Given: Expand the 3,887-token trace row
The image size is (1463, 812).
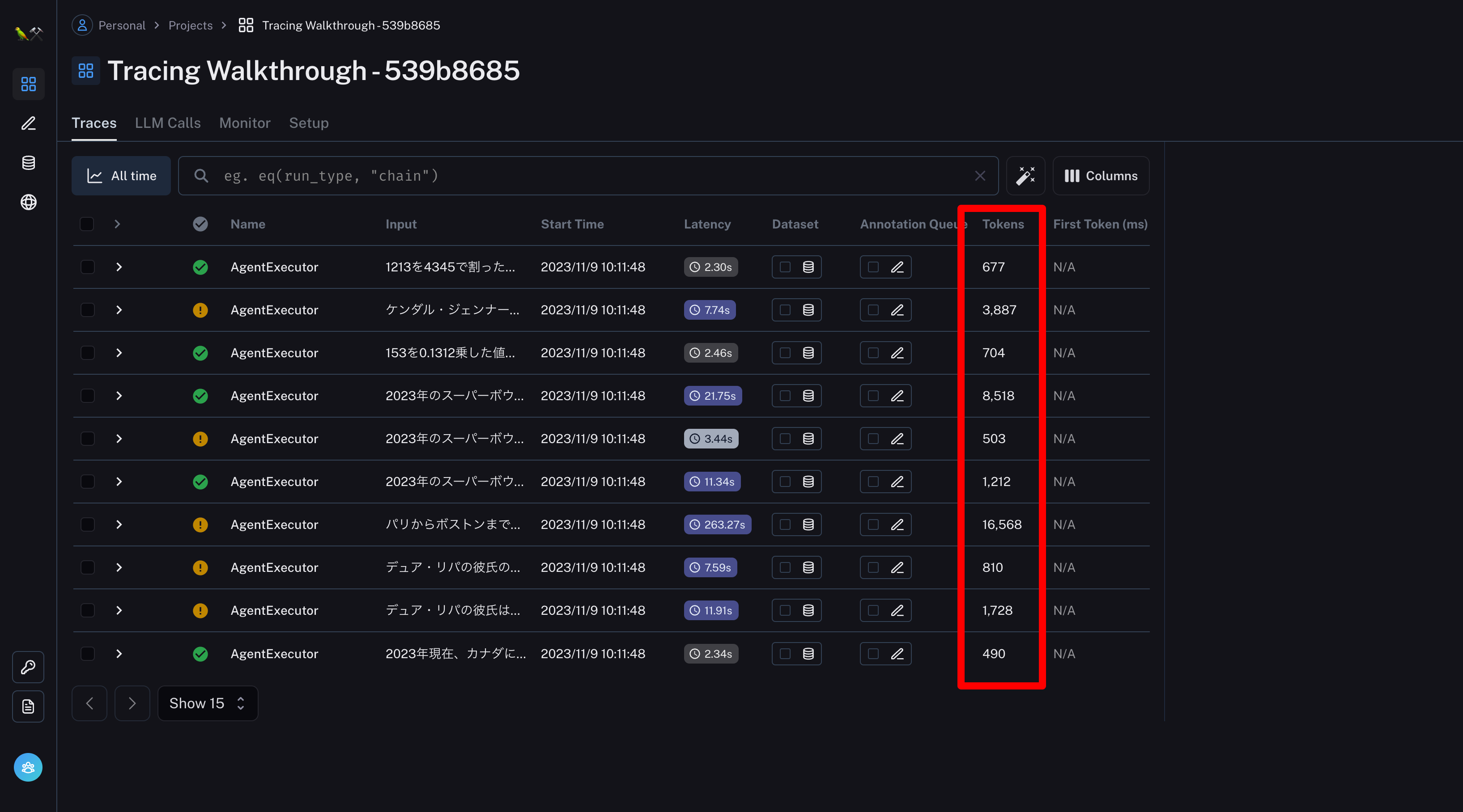Looking at the screenshot, I should pos(119,310).
